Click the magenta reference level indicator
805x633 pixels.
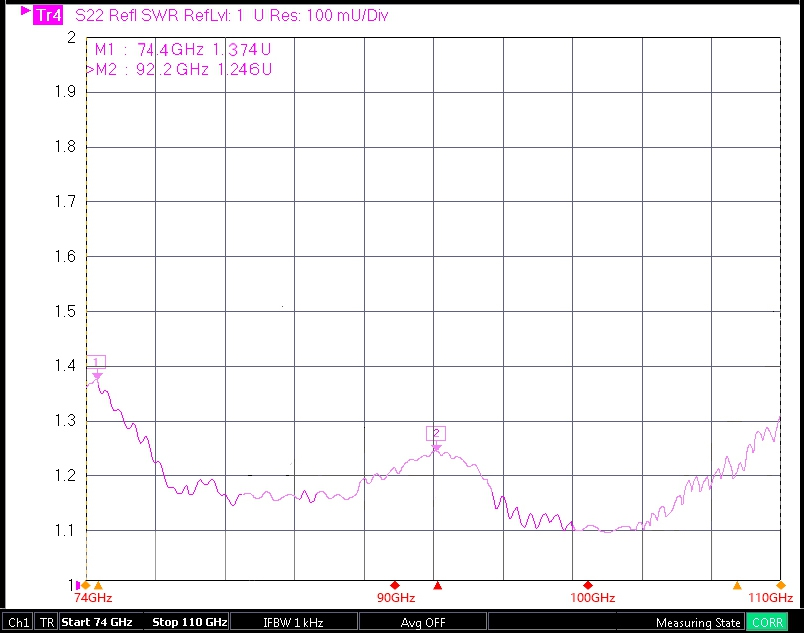(78, 585)
